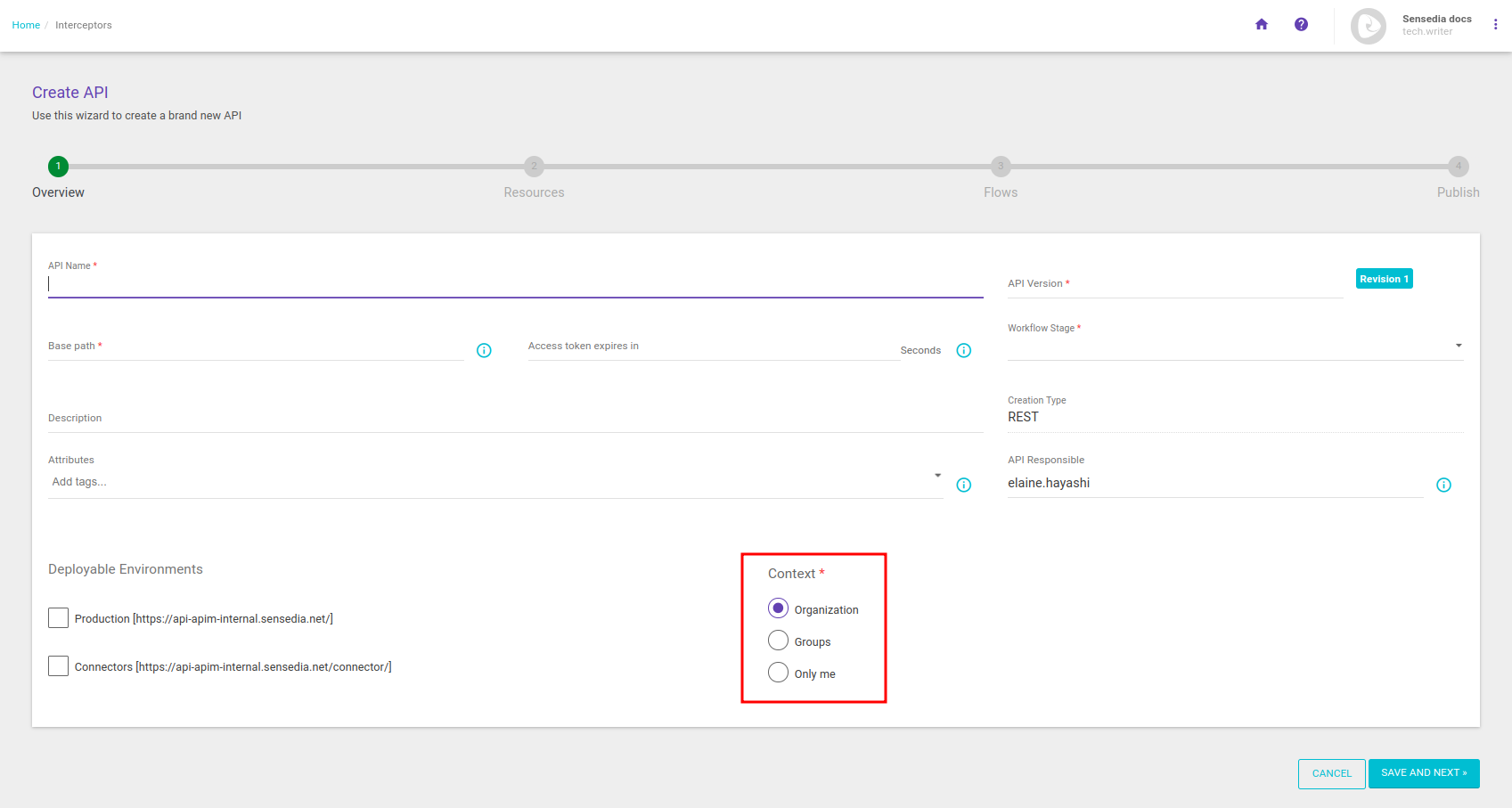Click the info icon next to API Responsible
Screen dimensions: 1512x808
point(1444,485)
